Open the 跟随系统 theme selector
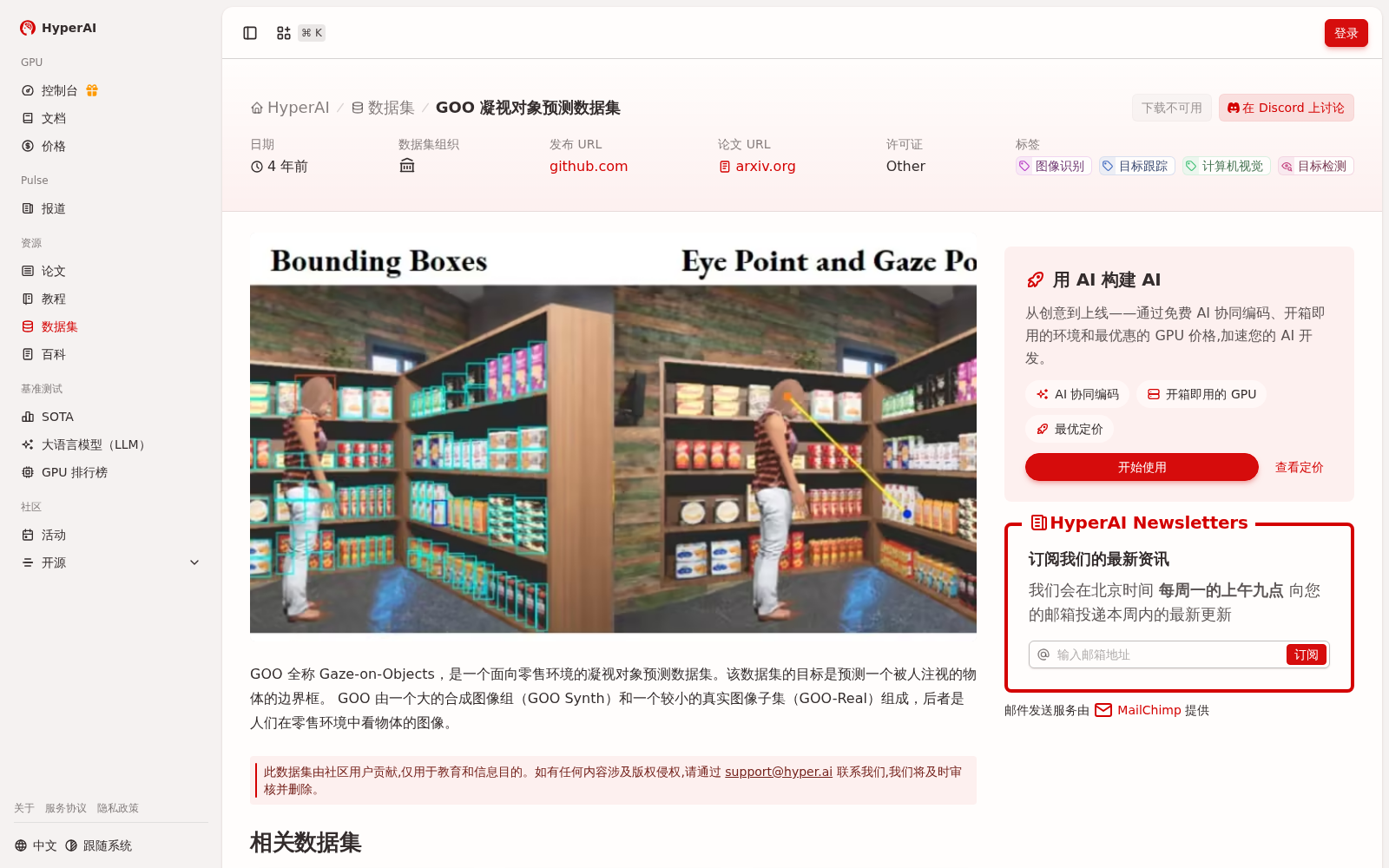This screenshot has width=1389, height=868. point(98,845)
